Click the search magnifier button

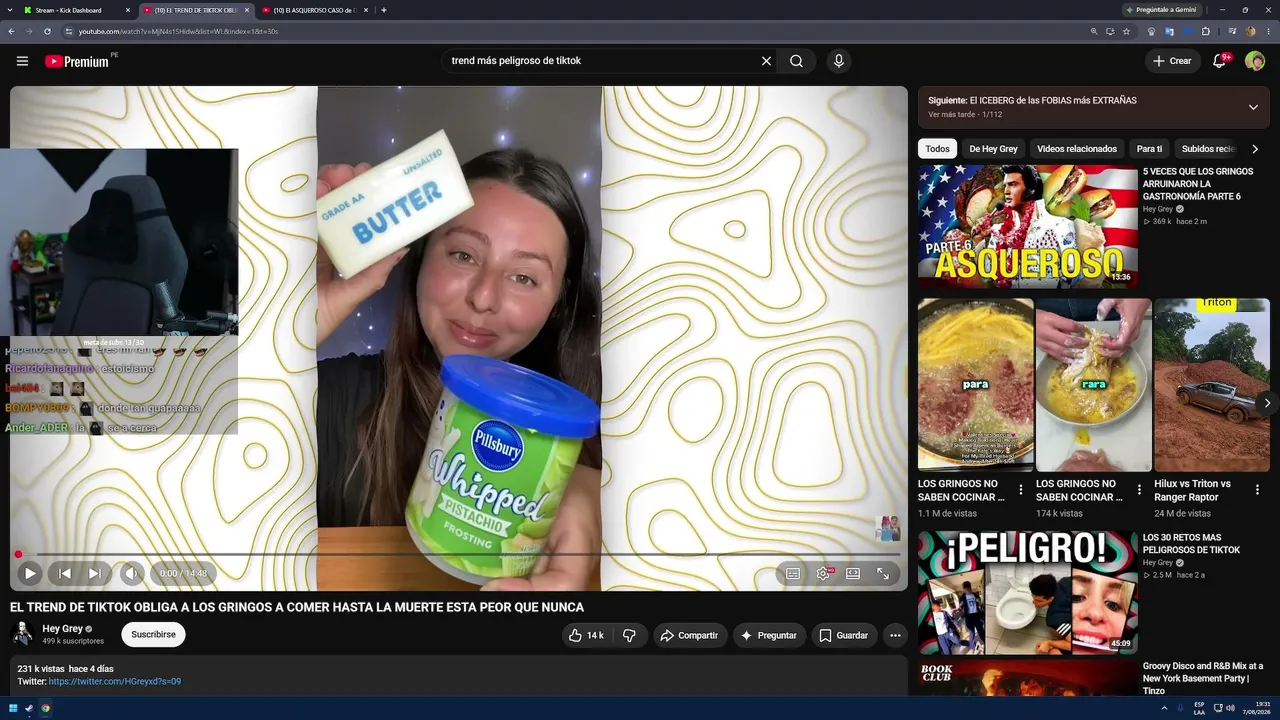(796, 61)
